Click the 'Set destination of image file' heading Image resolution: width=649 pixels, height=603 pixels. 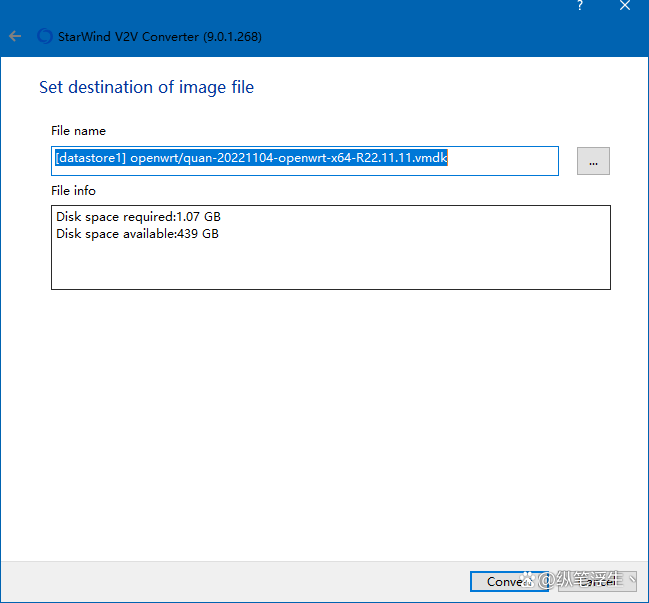(146, 87)
